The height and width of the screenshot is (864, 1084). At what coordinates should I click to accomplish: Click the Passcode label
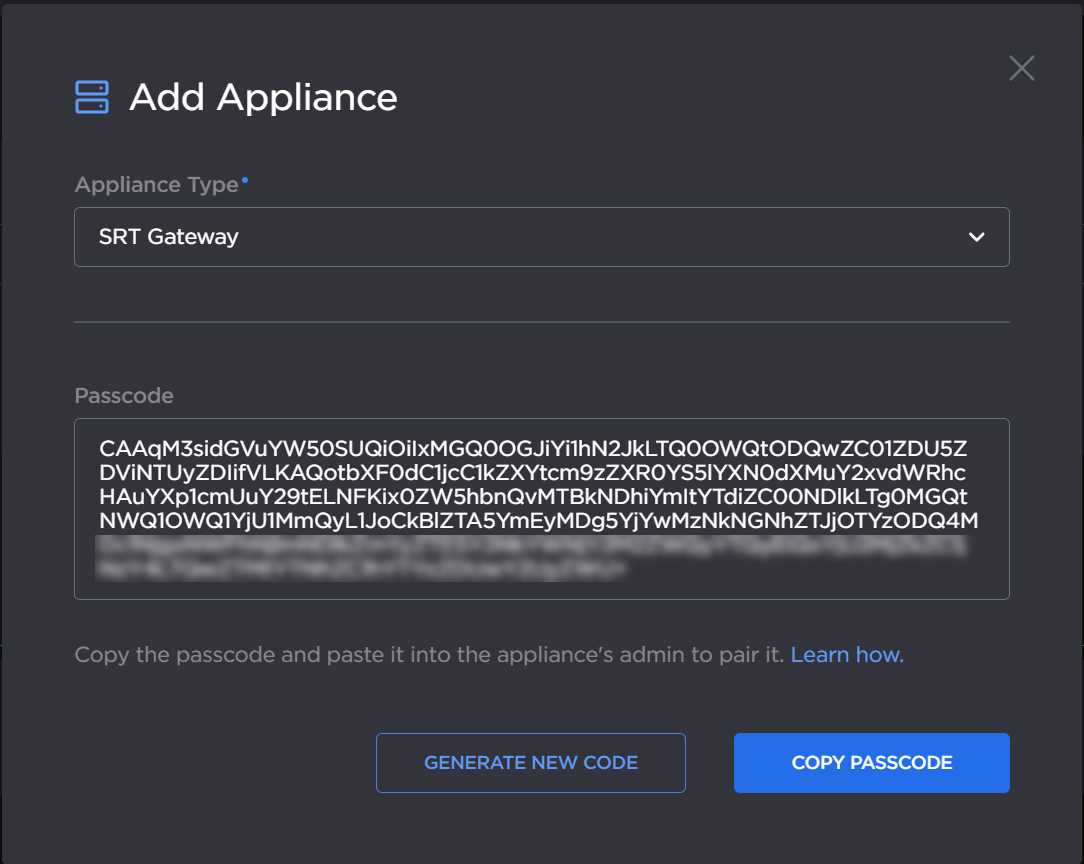(x=124, y=396)
